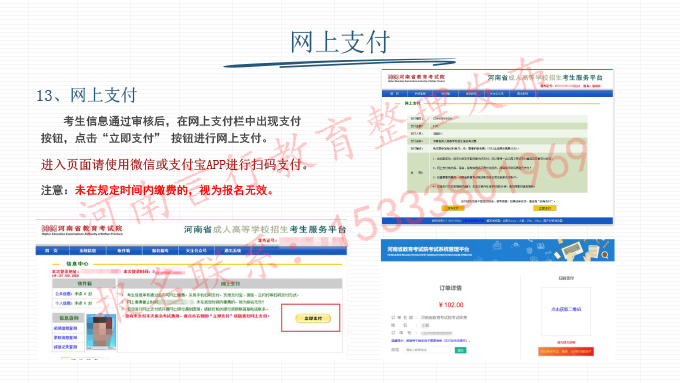This screenshot has height=383, width=680.
Task: Click right yellow 立即支付 button below payment table
Action: (x=545, y=208)
